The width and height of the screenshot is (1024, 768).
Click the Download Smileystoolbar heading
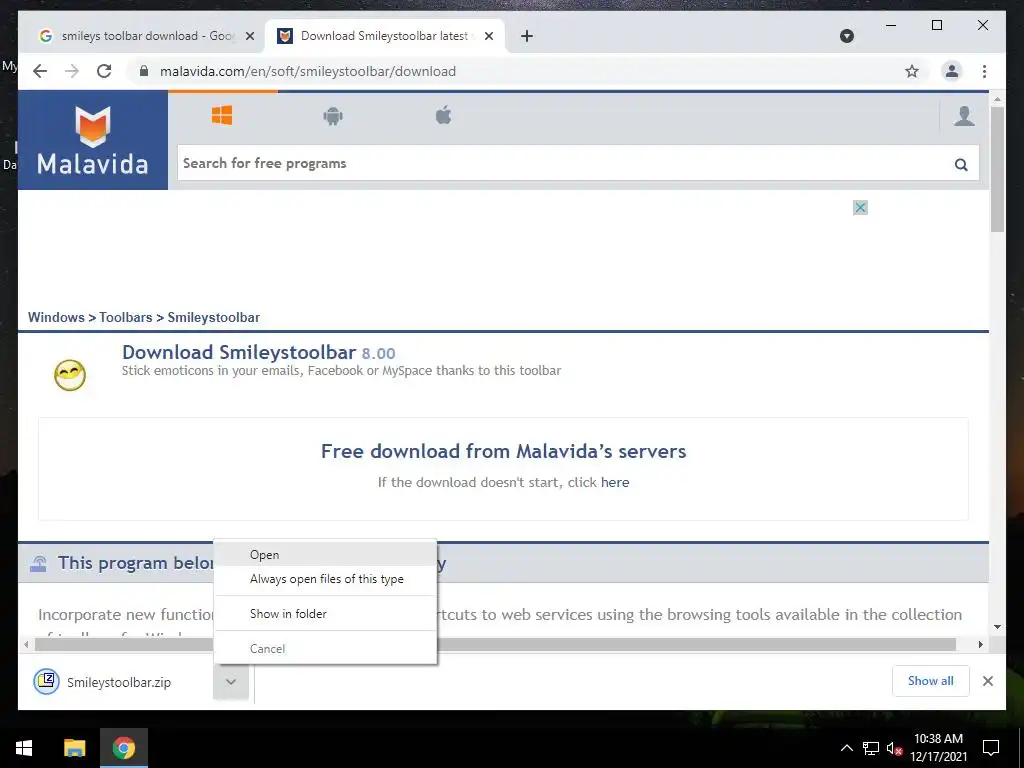(259, 353)
